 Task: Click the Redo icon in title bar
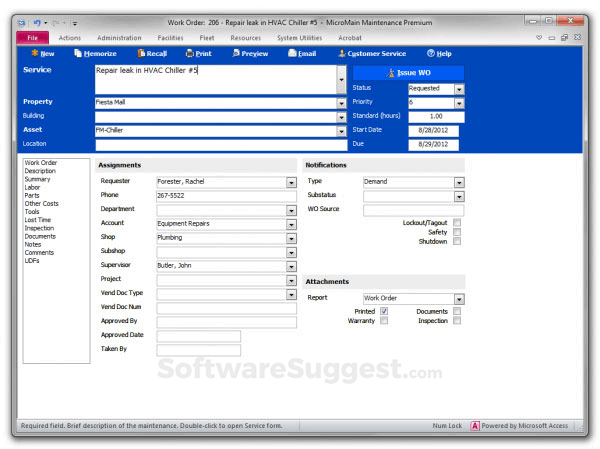coord(55,23)
